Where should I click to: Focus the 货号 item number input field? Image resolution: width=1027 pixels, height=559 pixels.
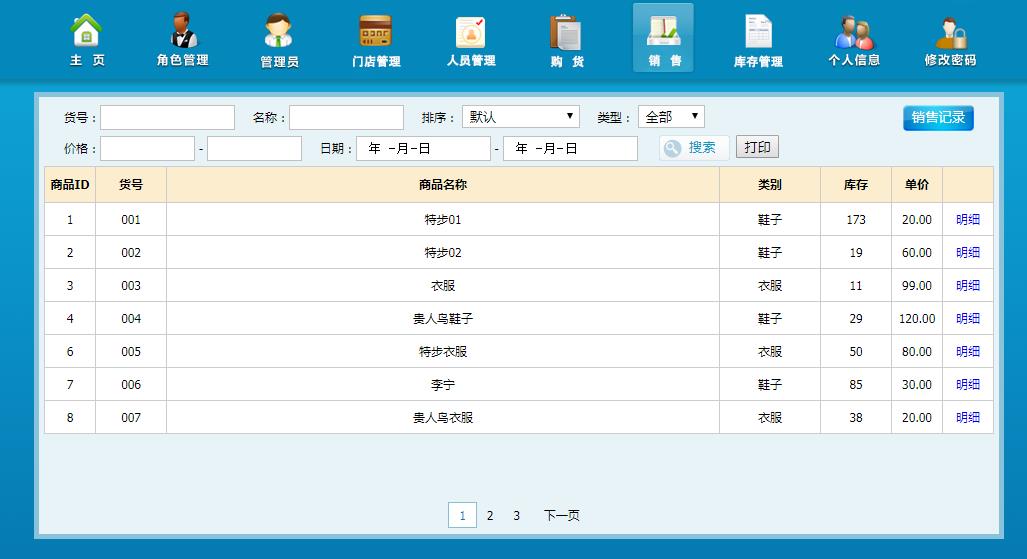click(x=167, y=118)
